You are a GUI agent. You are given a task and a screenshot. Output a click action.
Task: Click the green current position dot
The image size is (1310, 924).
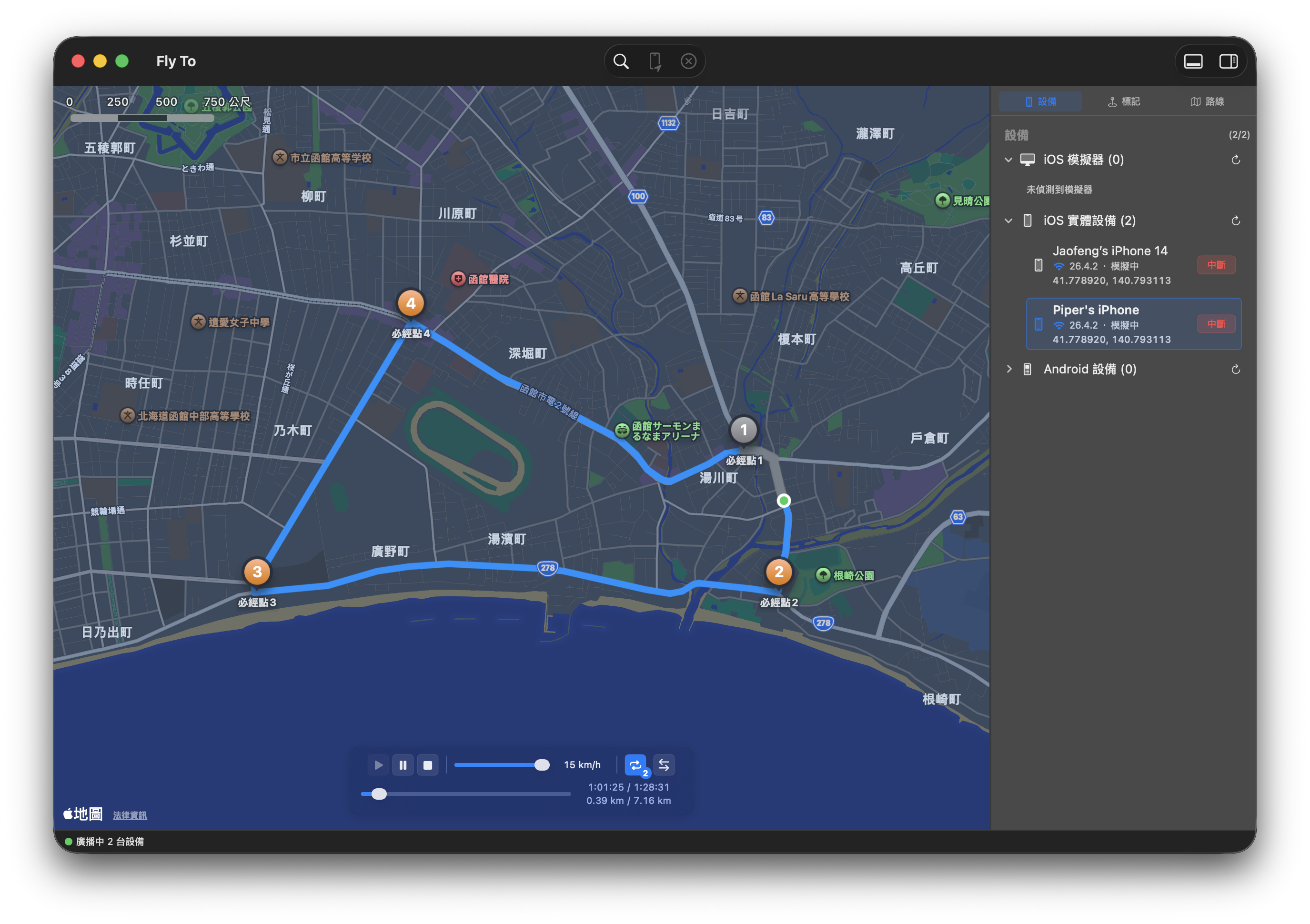point(784,501)
